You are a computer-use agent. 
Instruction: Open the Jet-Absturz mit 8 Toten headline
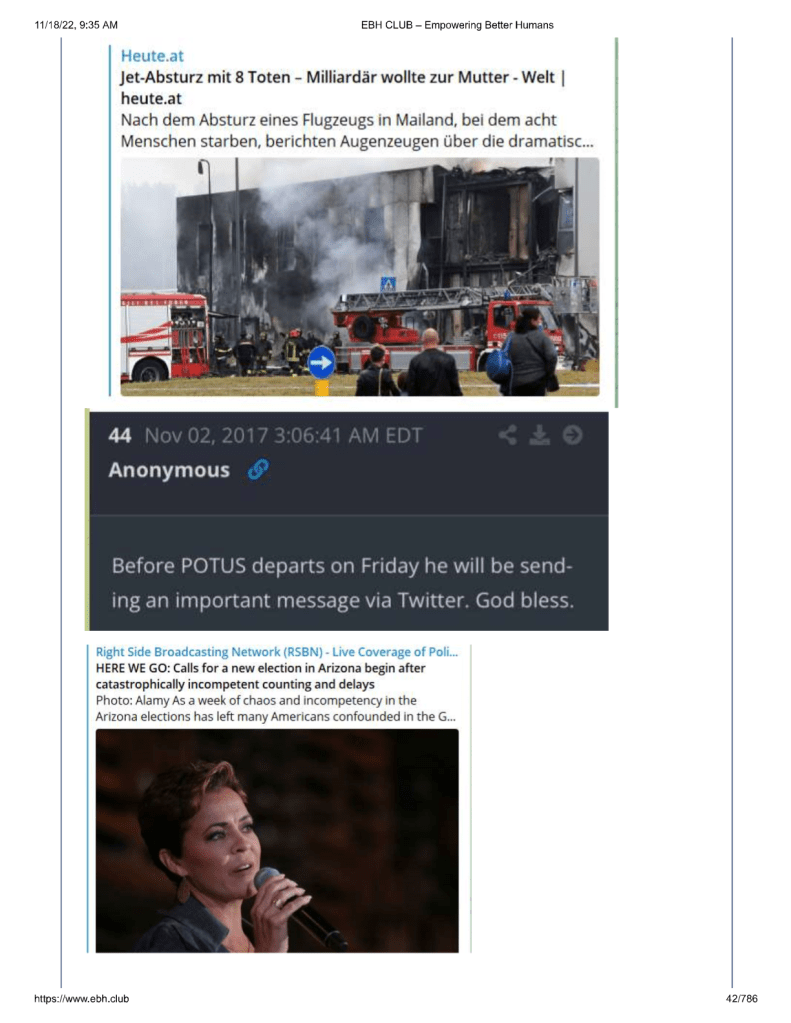[x=343, y=87]
